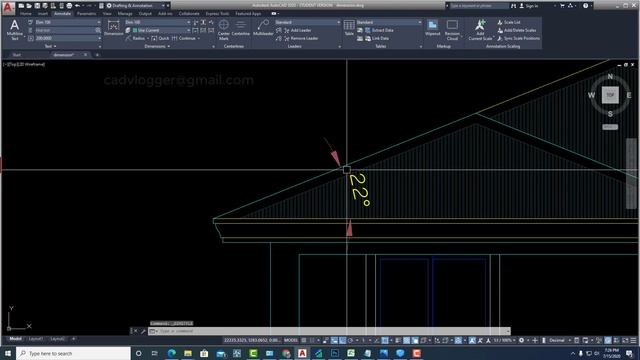The image size is (640, 360).
Task: Switch to the Manage ribbon tab
Action: [x=125, y=13]
